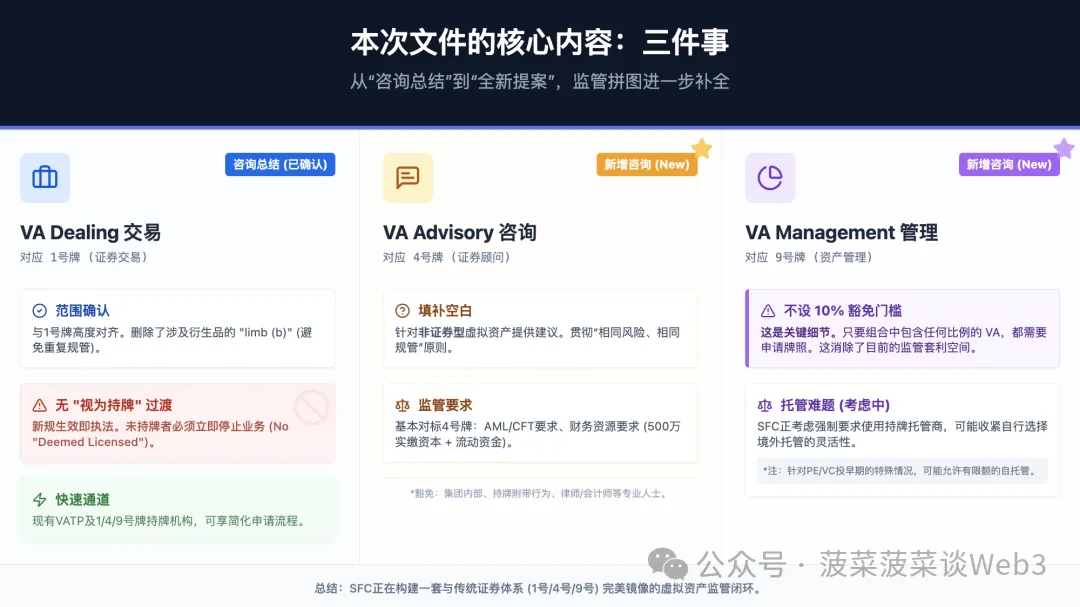This screenshot has width=1080, height=607.
Task: Click the check-circle icon beside 范围确认
Action: pos(40,311)
